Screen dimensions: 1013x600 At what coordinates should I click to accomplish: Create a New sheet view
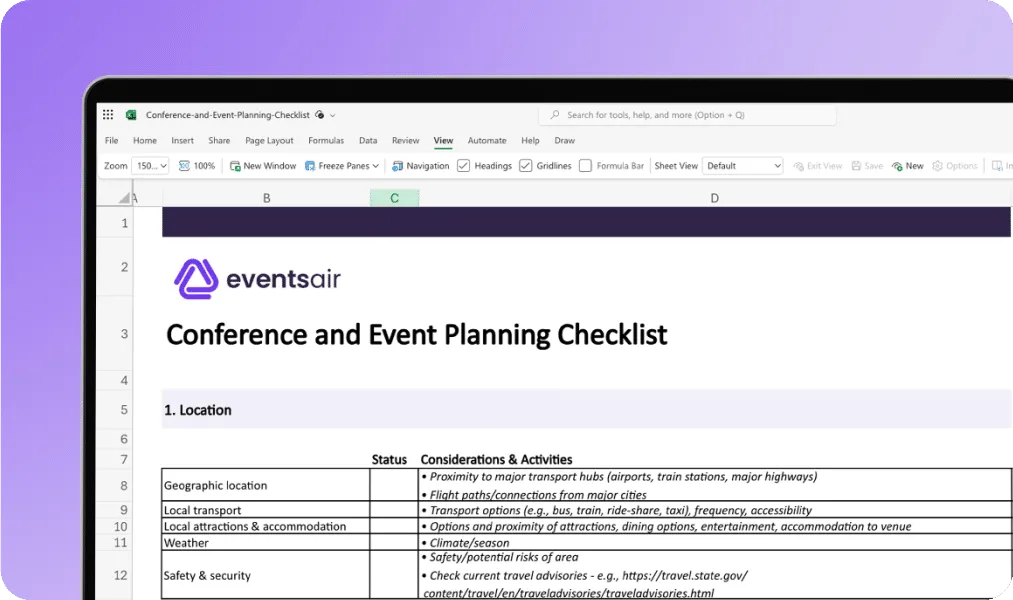[x=908, y=166]
